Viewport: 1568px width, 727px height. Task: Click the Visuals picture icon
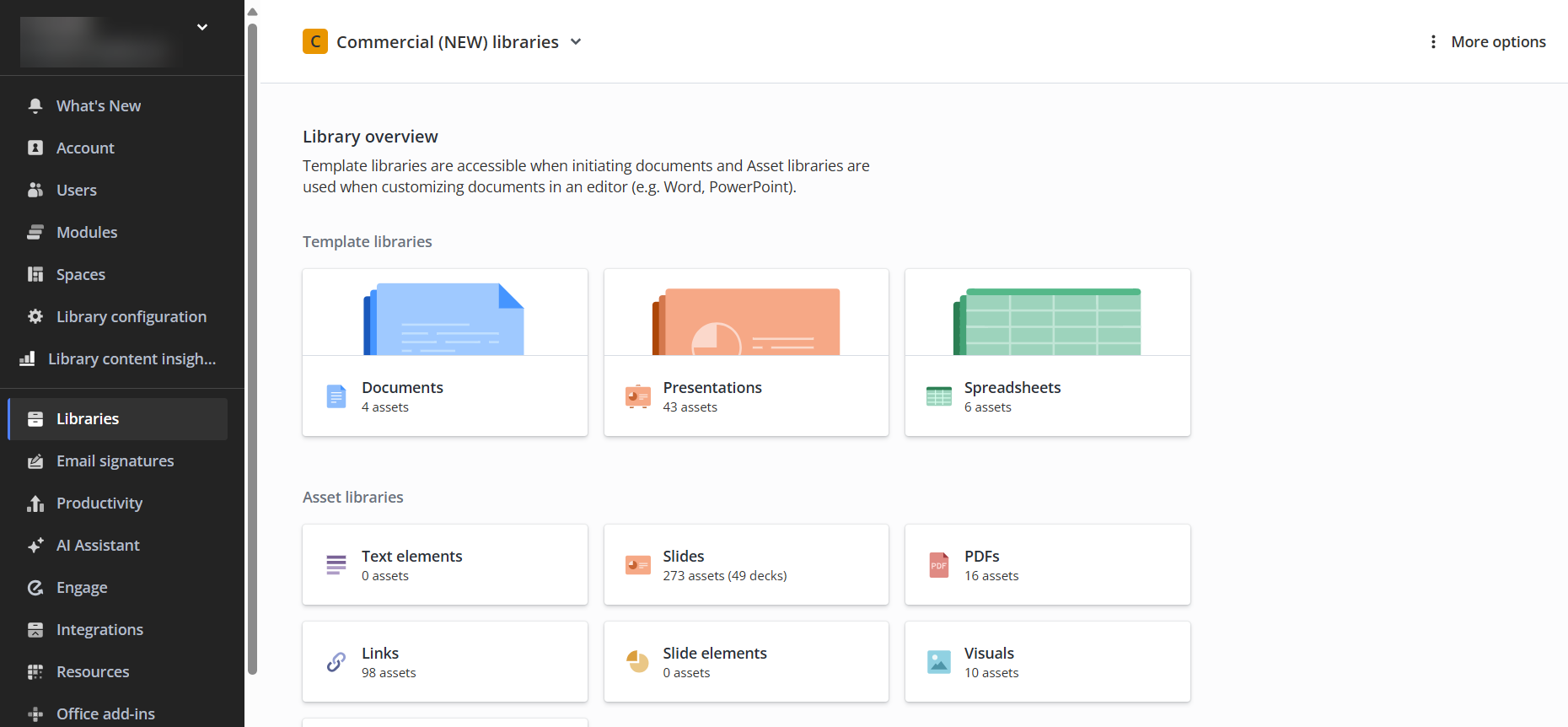click(939, 662)
